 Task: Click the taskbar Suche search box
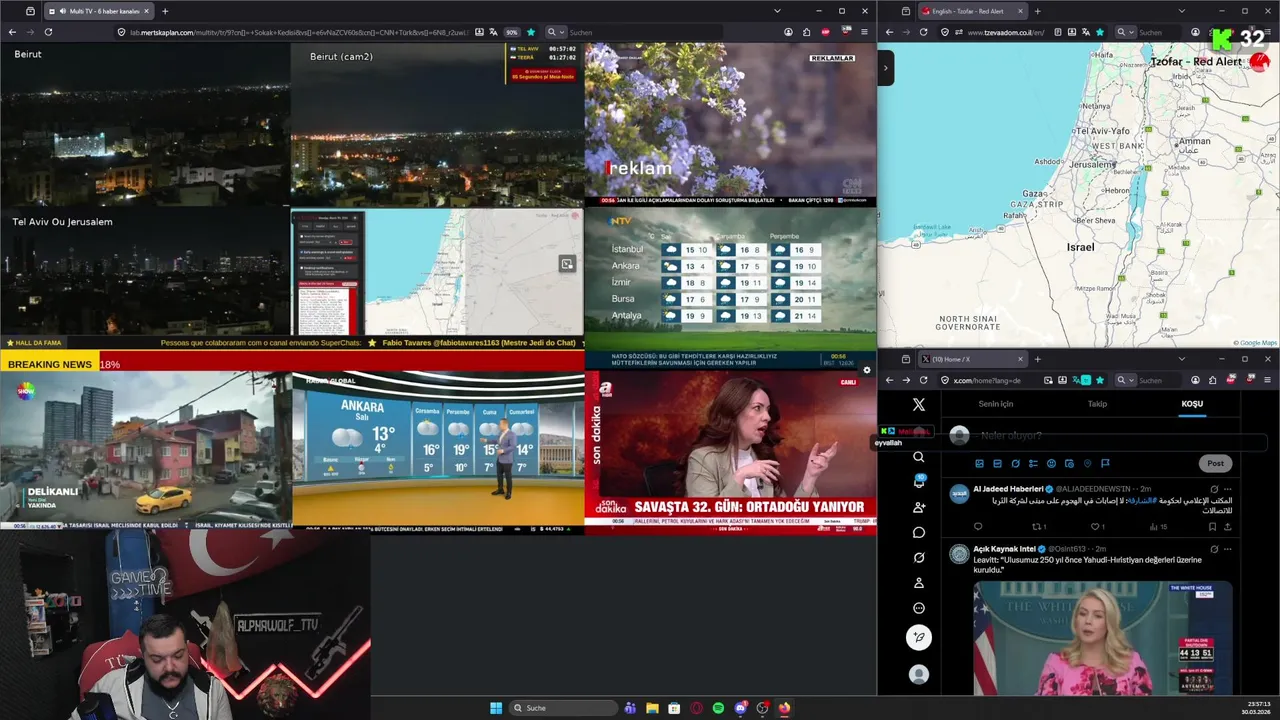coord(563,708)
